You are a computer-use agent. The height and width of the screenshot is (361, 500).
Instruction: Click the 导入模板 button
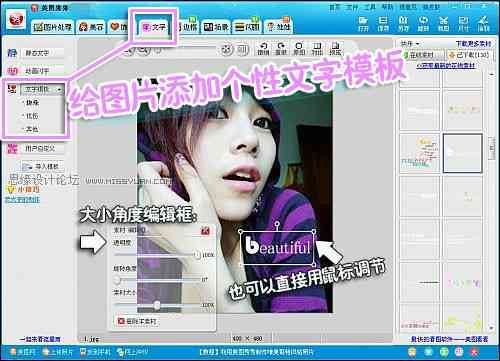42,166
